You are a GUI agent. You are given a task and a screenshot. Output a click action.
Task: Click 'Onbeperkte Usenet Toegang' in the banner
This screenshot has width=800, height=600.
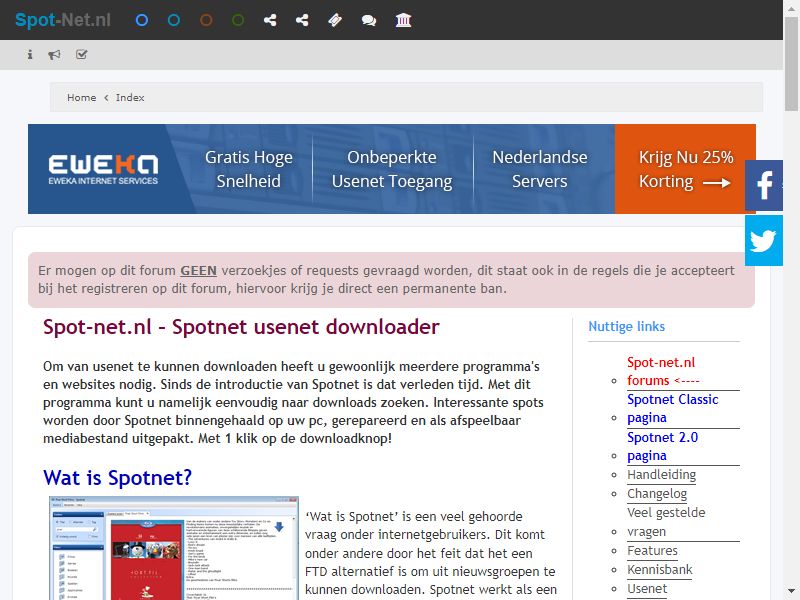tap(392, 169)
